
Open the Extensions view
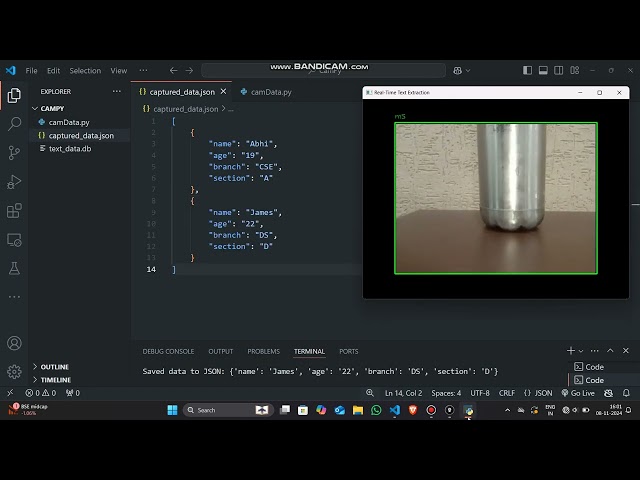(x=14, y=211)
